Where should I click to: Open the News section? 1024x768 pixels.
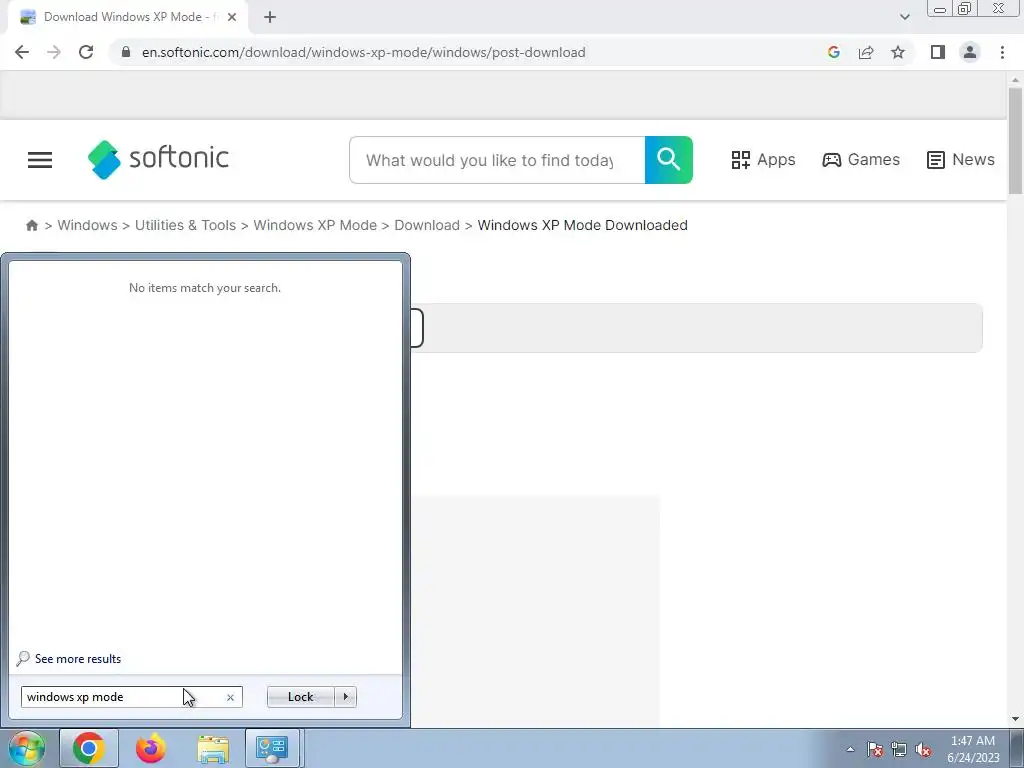pyautogui.click(x=961, y=159)
